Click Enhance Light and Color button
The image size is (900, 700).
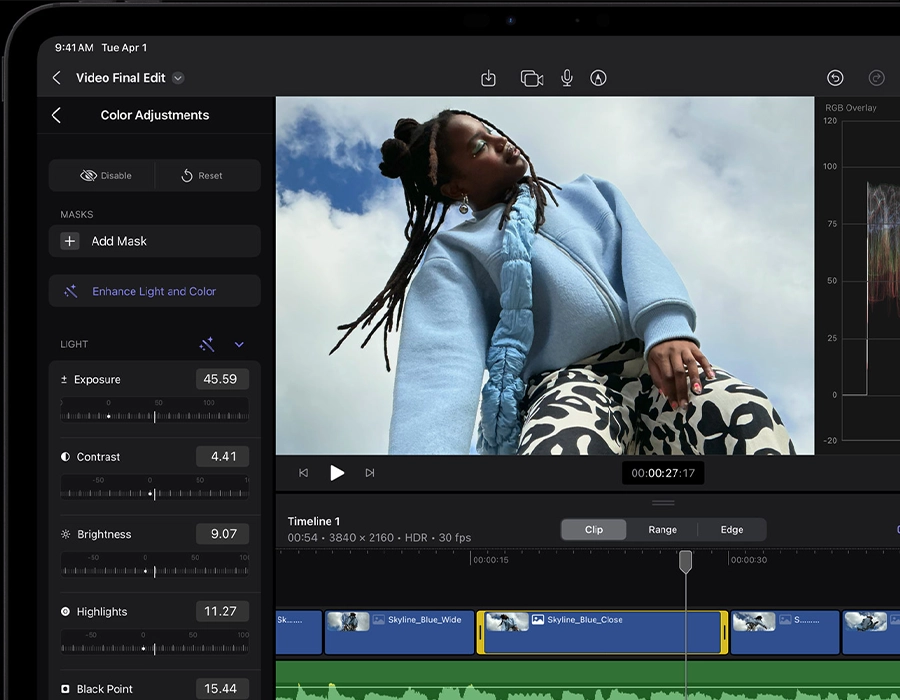pyautogui.click(x=154, y=291)
